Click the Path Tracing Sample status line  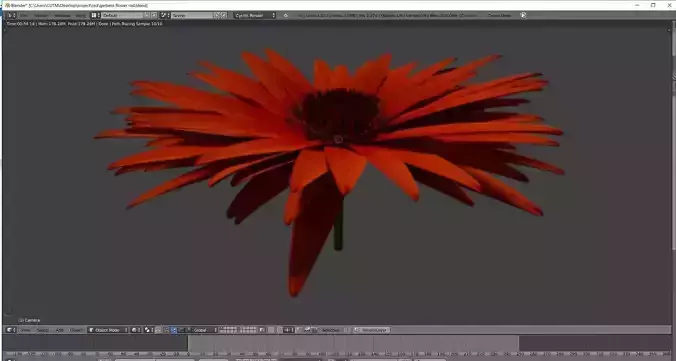point(84,24)
